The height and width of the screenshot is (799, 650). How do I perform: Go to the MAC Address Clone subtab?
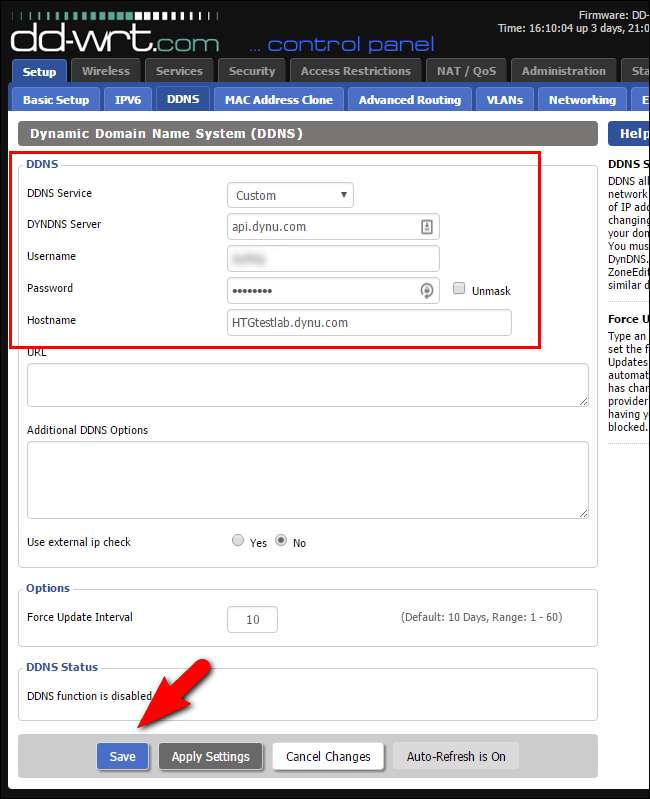(x=279, y=100)
